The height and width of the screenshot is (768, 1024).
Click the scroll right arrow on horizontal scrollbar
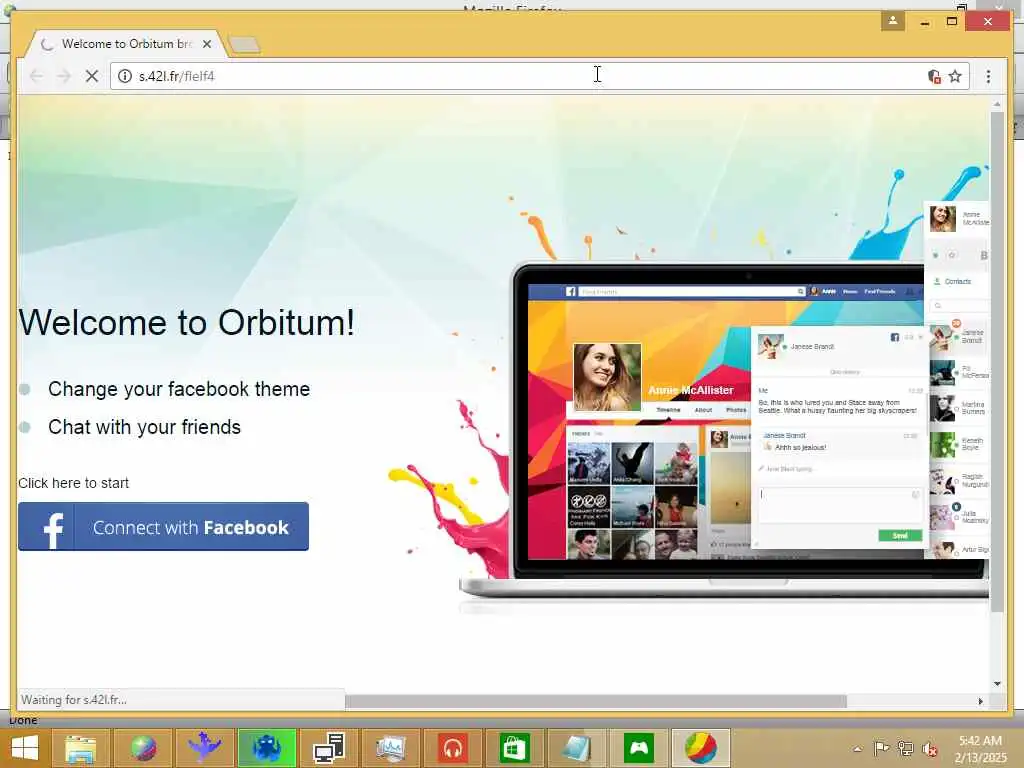point(980,701)
